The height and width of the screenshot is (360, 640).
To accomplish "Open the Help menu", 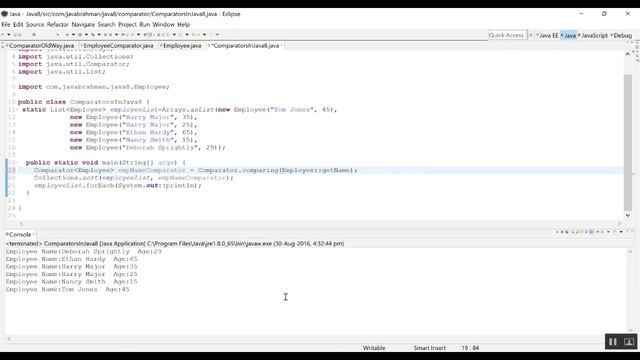I will coord(184,24).
